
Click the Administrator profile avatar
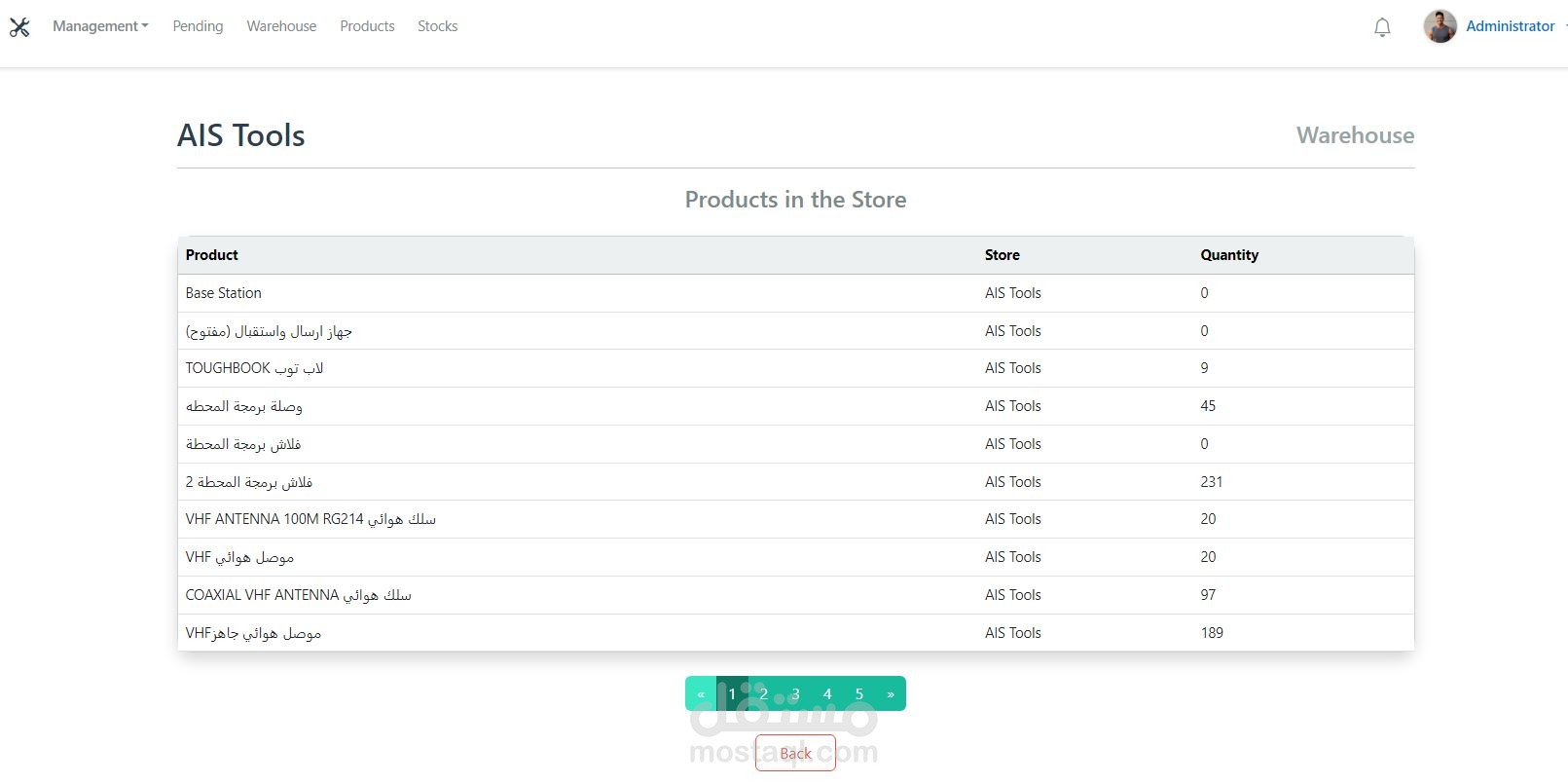1440,26
